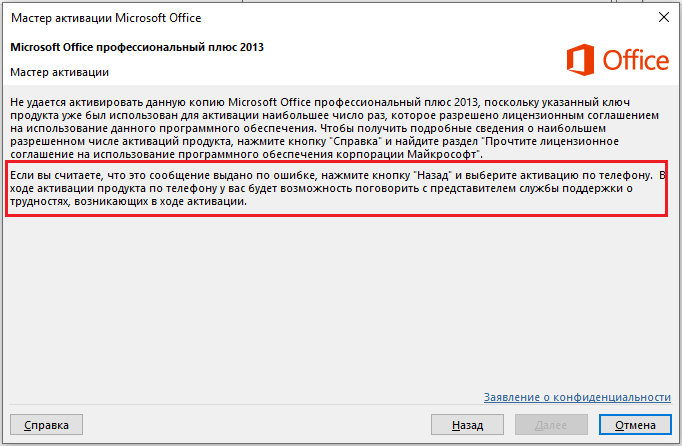
Task: Click the Мастер активации subtitle text
Action: pyautogui.click(x=60, y=72)
